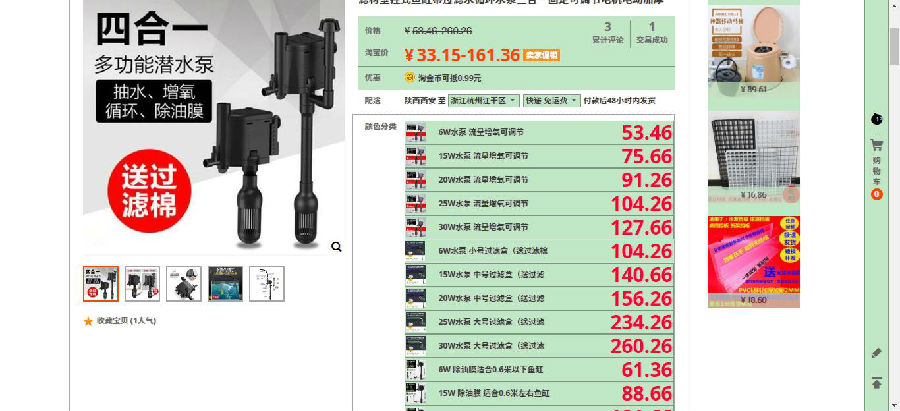Open the delivery region dropdown 浙江杭州江干区
The width and height of the screenshot is (900, 411).
tap(485, 101)
